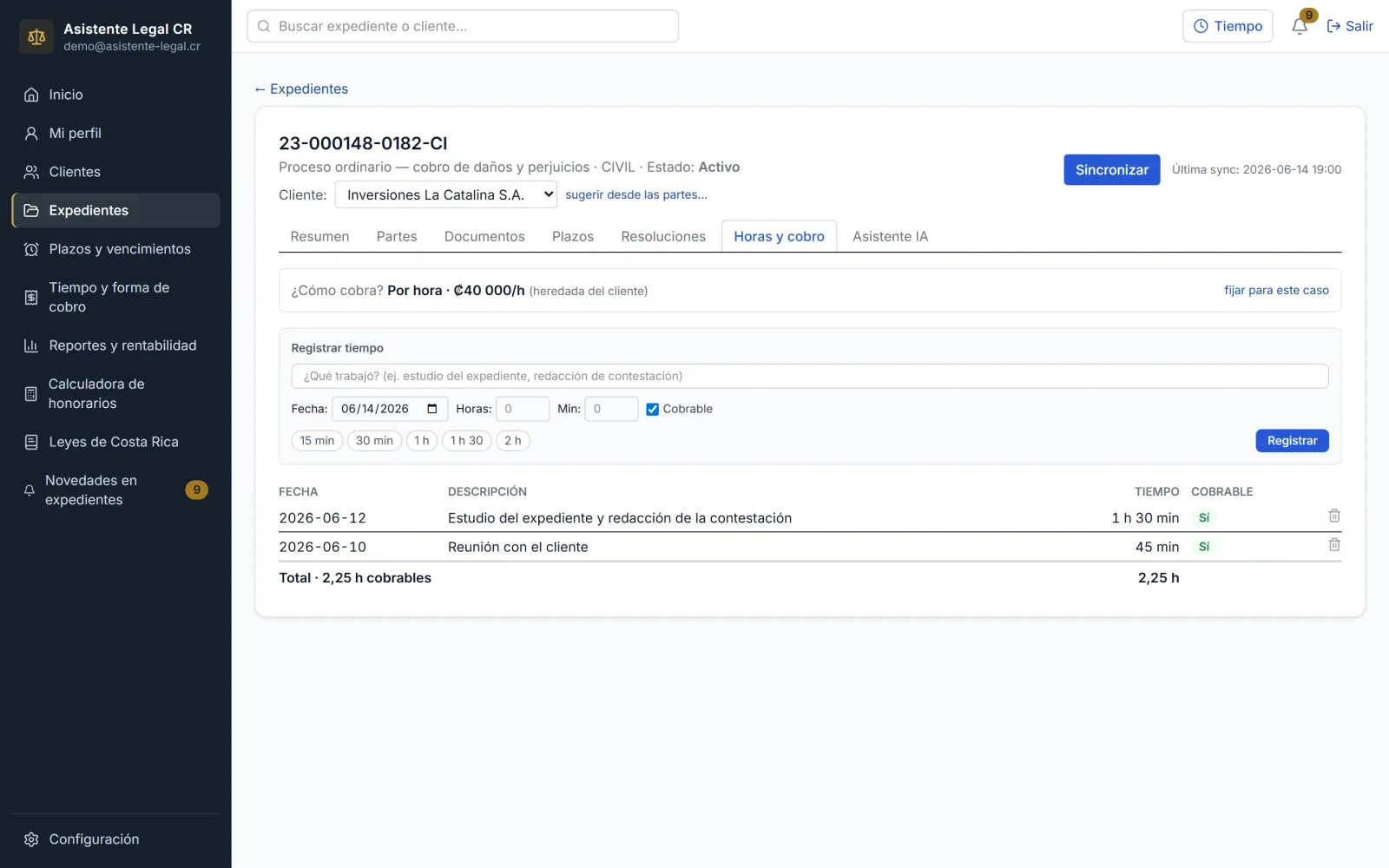The width and height of the screenshot is (1389, 868).
Task: Focus the ¿Qué trabajó? description field
Action: tap(810, 376)
